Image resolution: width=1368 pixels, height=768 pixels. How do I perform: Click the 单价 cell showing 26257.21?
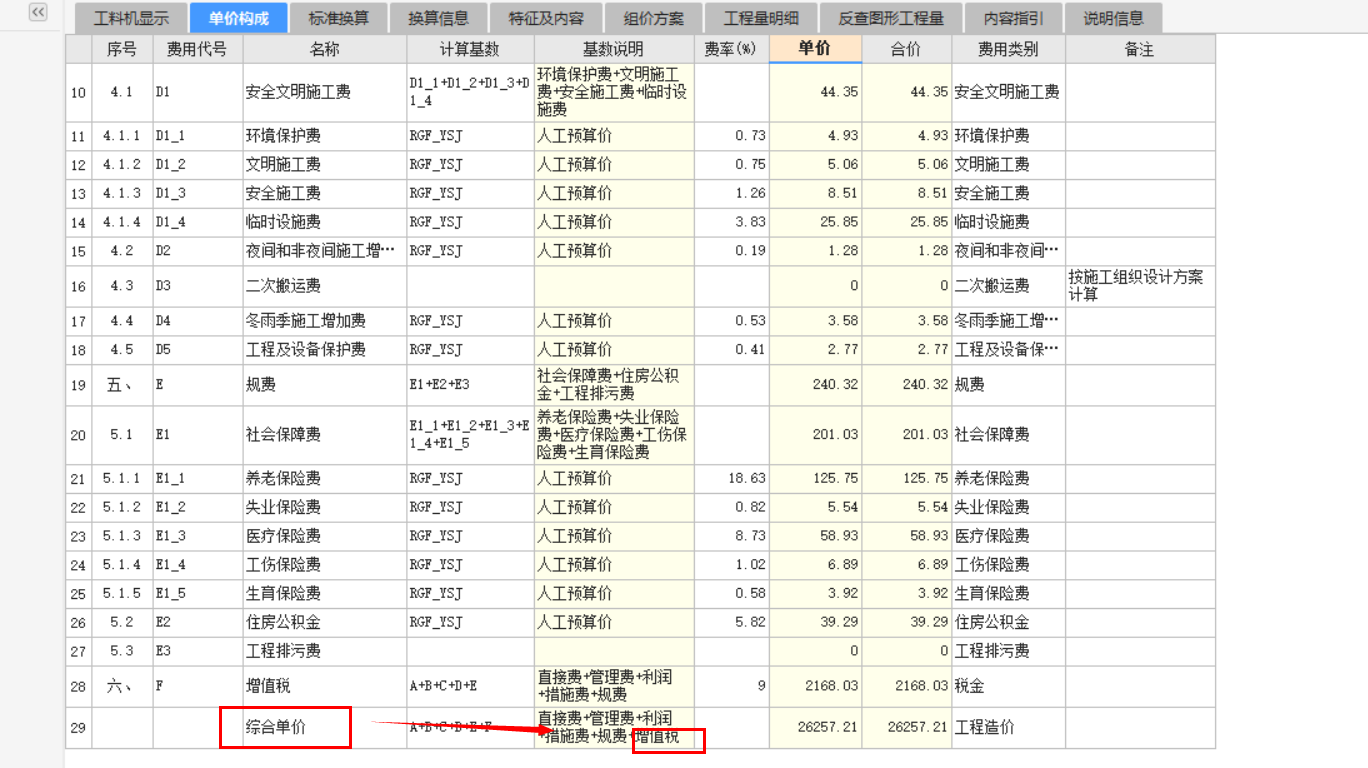pyautogui.click(x=815, y=728)
